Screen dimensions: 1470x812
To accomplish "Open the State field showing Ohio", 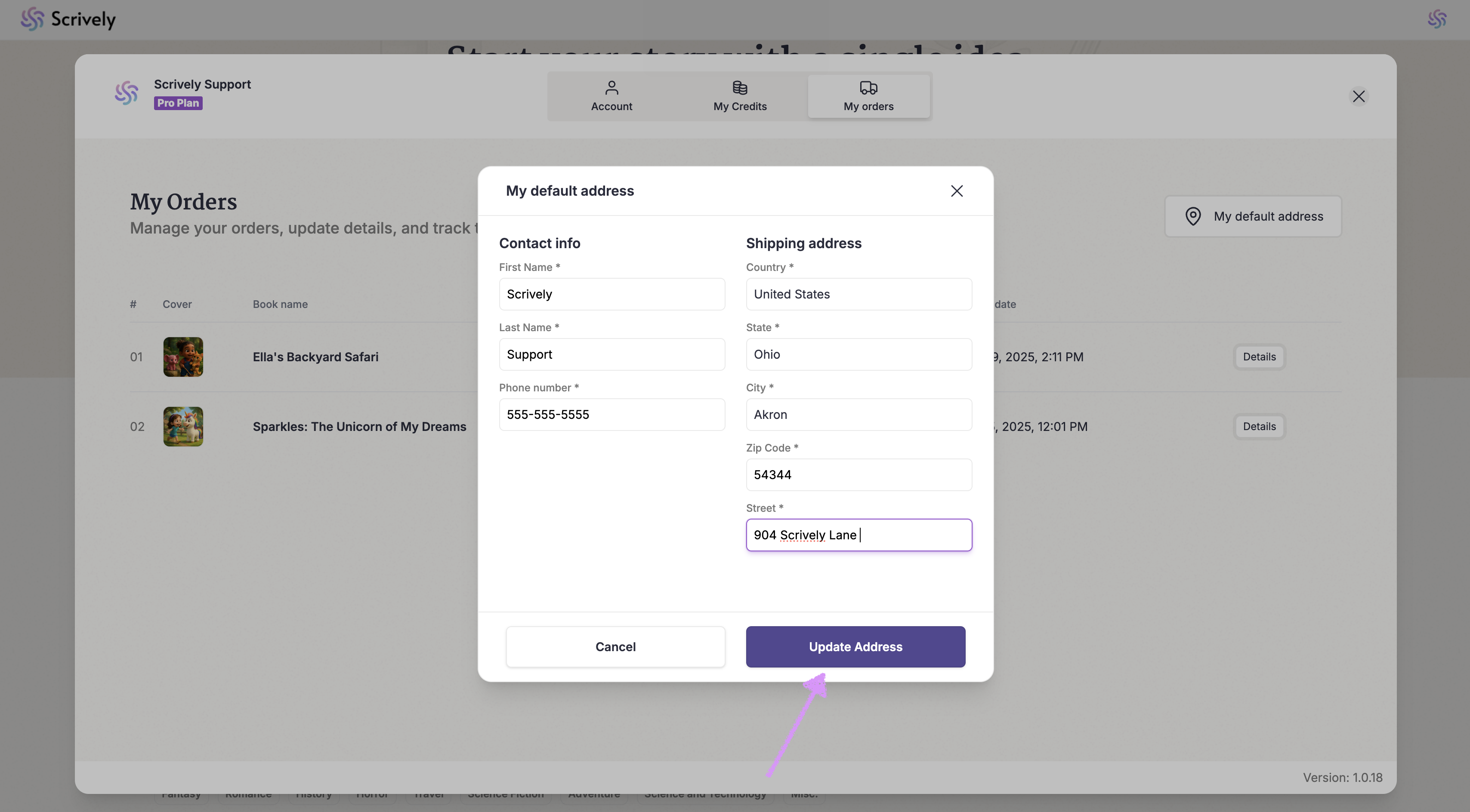I will (858, 355).
